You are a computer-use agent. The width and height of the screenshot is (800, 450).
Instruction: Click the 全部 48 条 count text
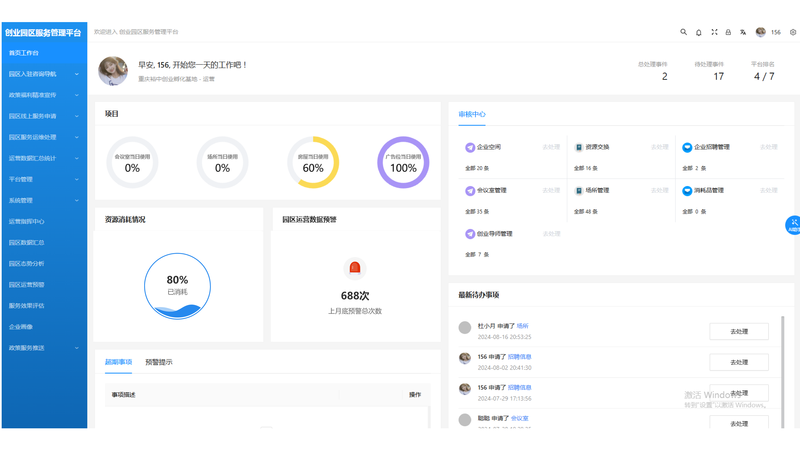tap(586, 212)
